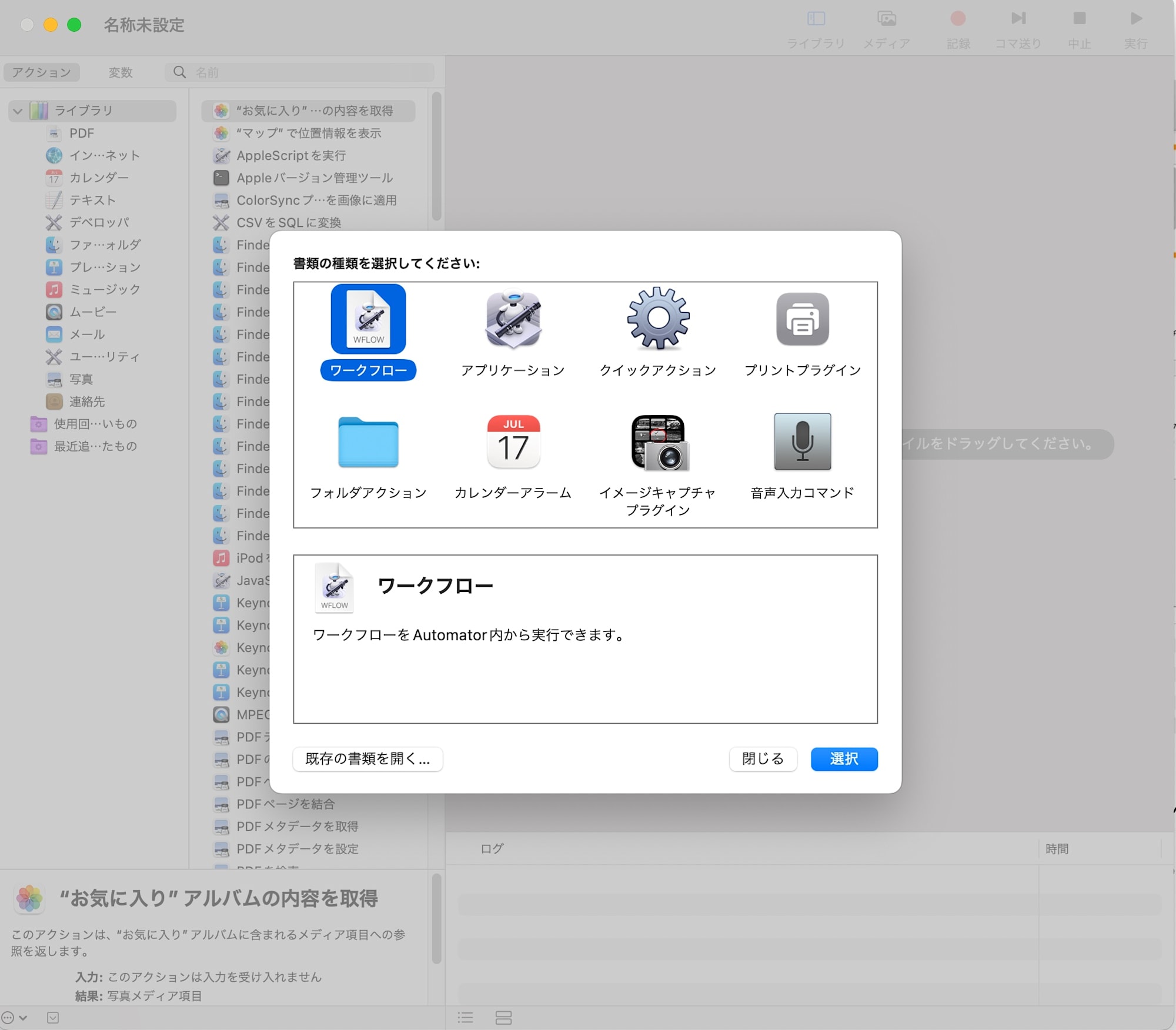
Task: Choose the フォルダアクション folder icon
Action: [x=368, y=442]
